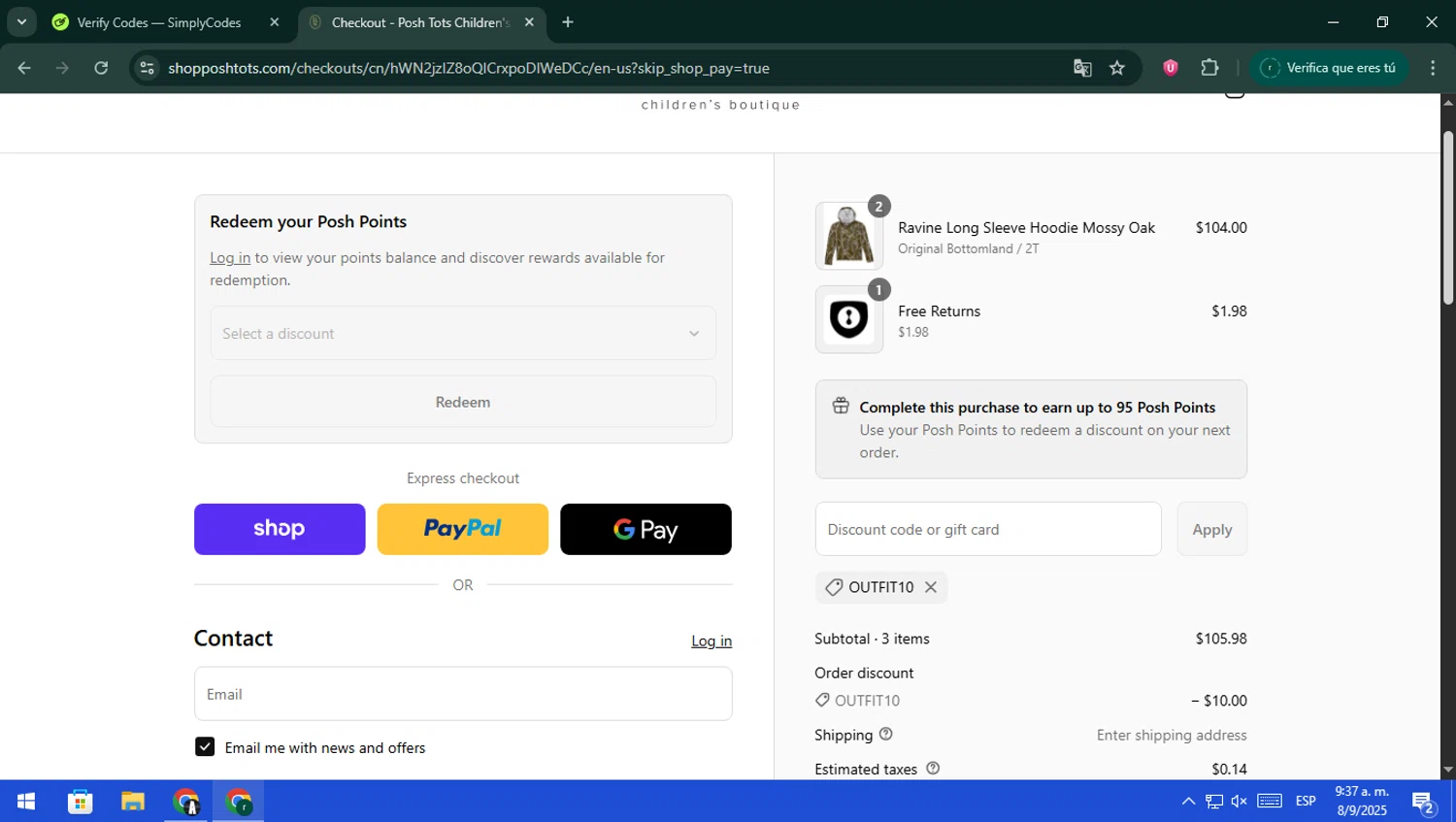Click the $105.98 subtotal amount
The width and height of the screenshot is (1456, 822).
[x=1221, y=639]
